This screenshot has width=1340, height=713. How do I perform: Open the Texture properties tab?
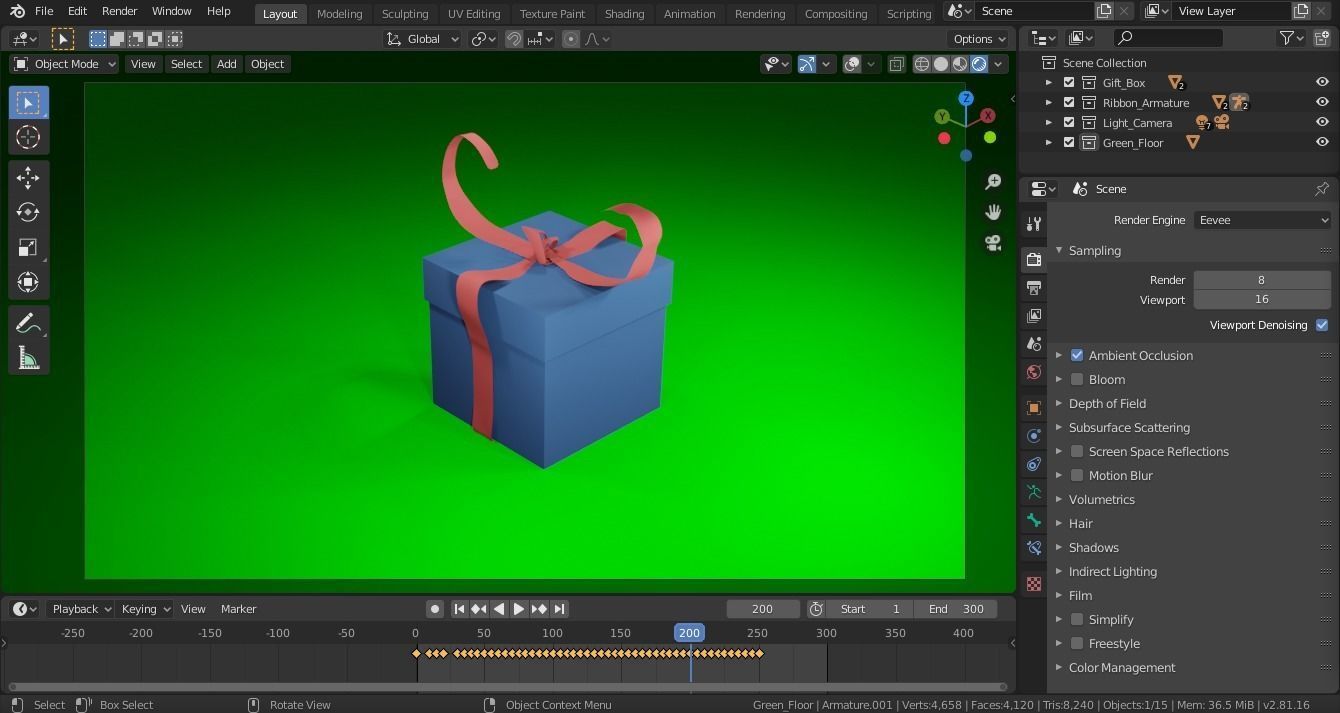1034,584
